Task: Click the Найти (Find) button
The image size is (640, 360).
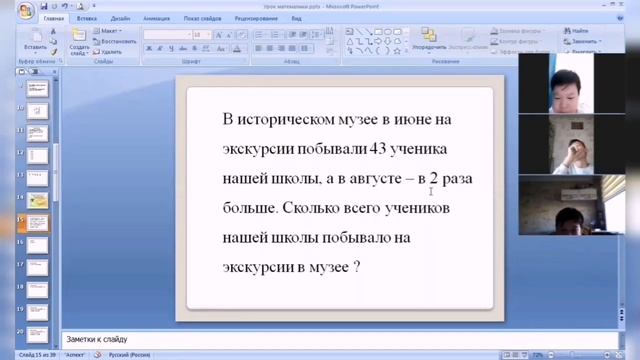Action: pyautogui.click(x=576, y=31)
